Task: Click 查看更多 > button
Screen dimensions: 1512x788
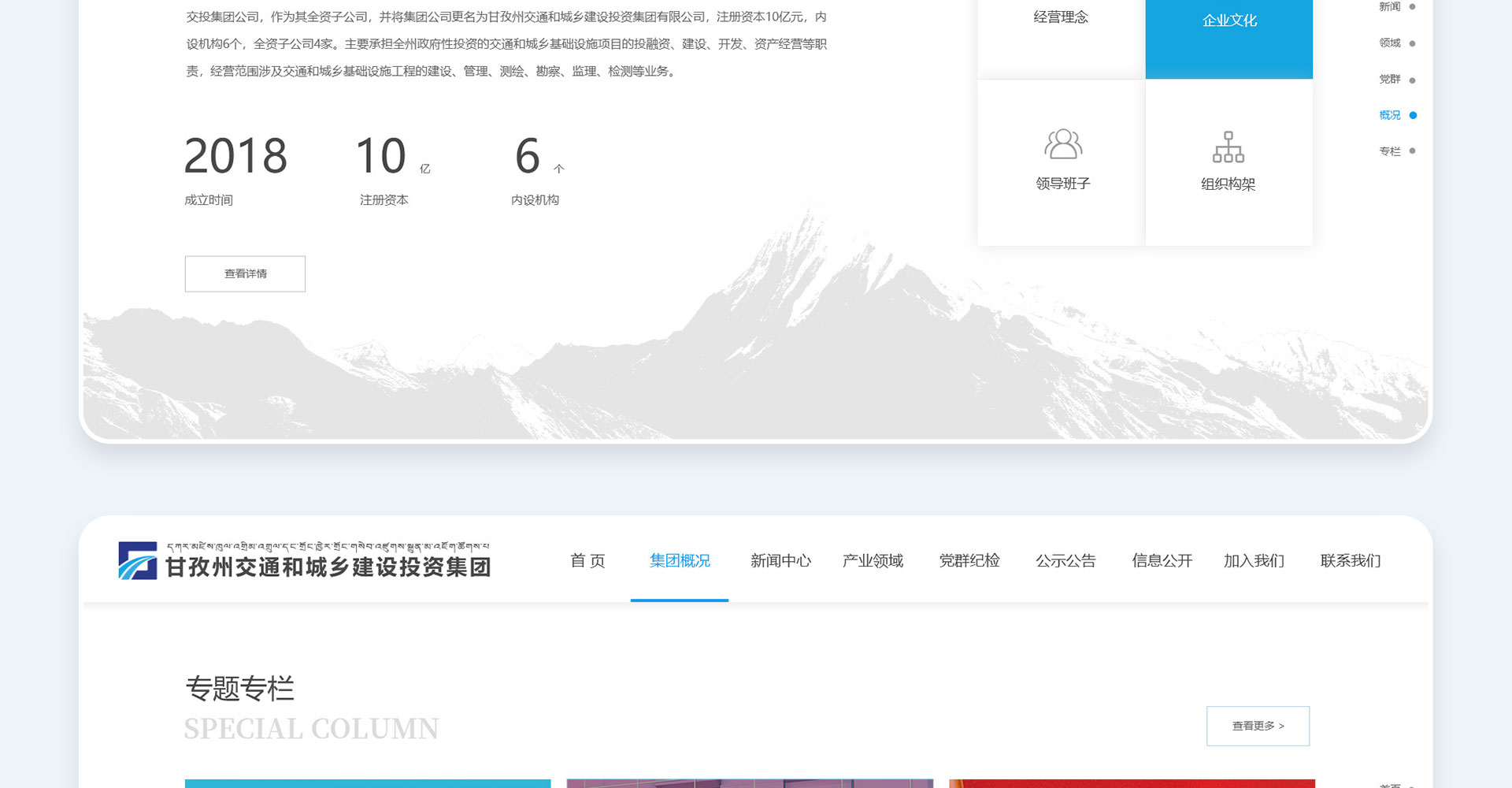Action: (x=1258, y=726)
